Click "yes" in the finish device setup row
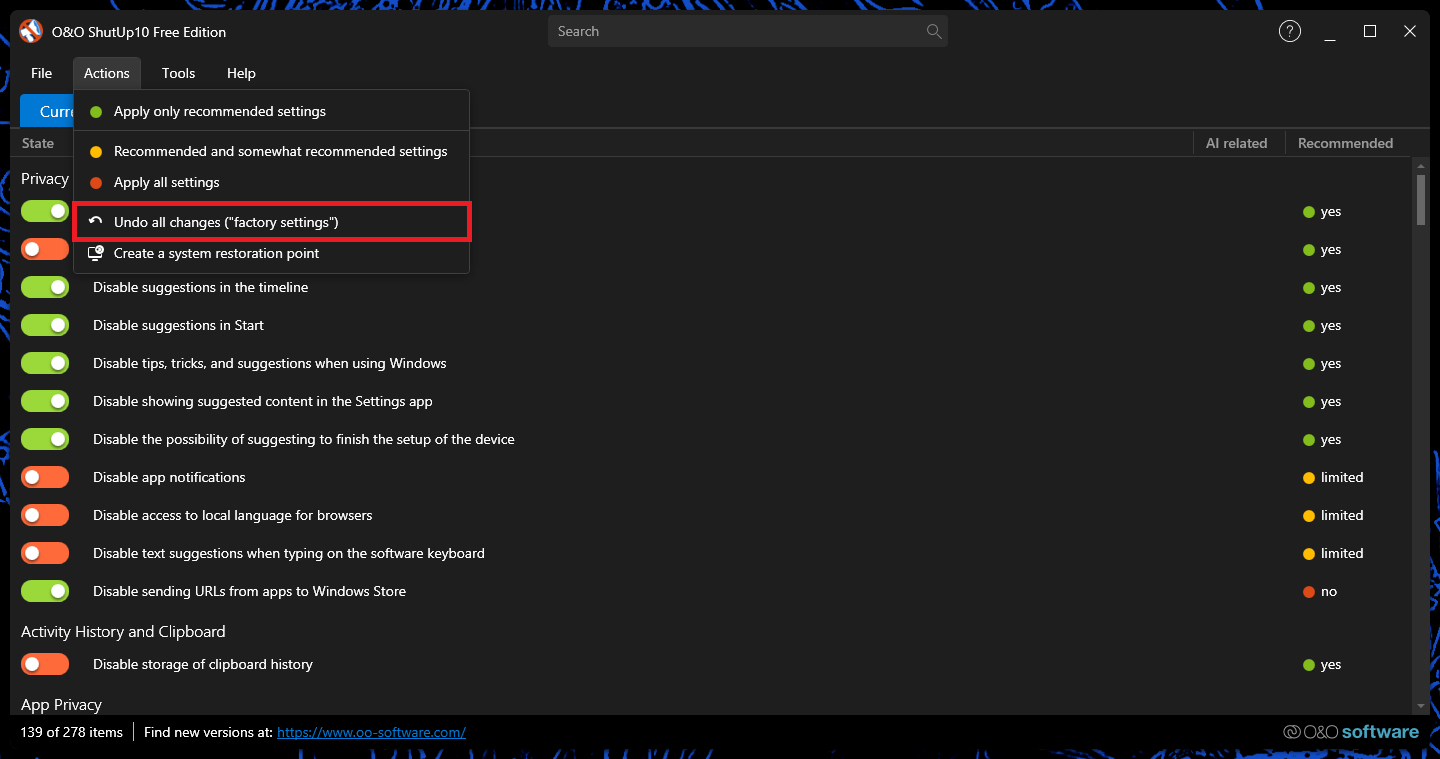 click(1331, 439)
